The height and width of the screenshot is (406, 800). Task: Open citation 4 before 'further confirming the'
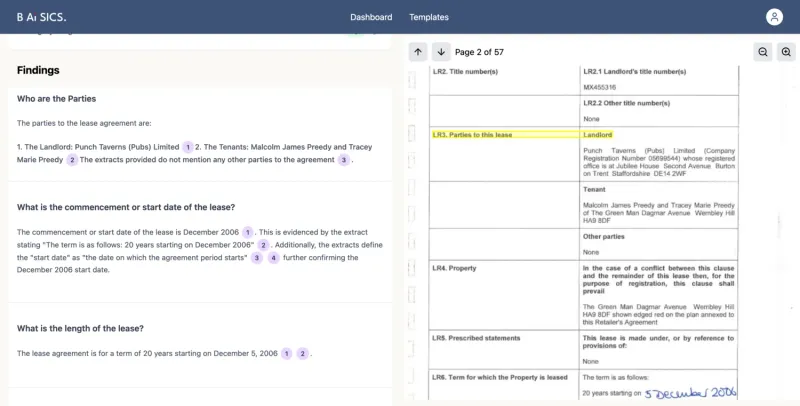[273, 258]
